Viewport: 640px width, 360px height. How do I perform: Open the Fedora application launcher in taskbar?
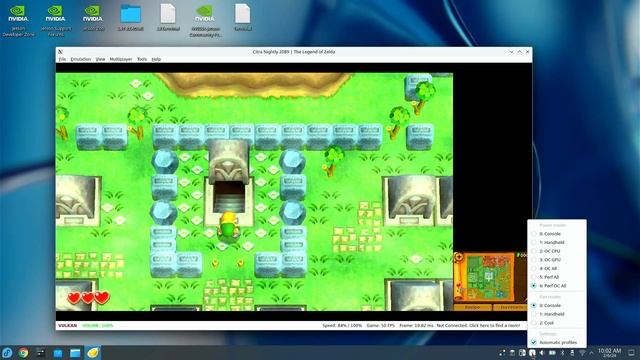coord(7,353)
